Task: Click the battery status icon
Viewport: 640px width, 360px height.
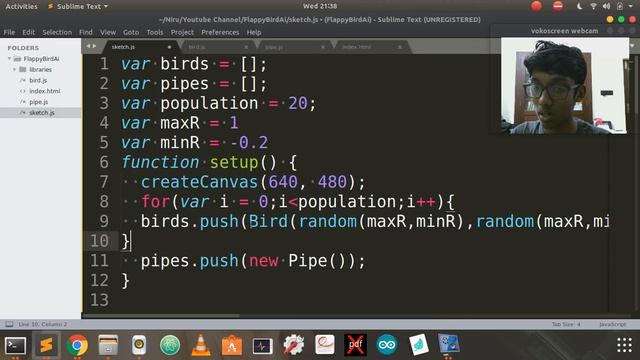Action: tap(620, 6)
